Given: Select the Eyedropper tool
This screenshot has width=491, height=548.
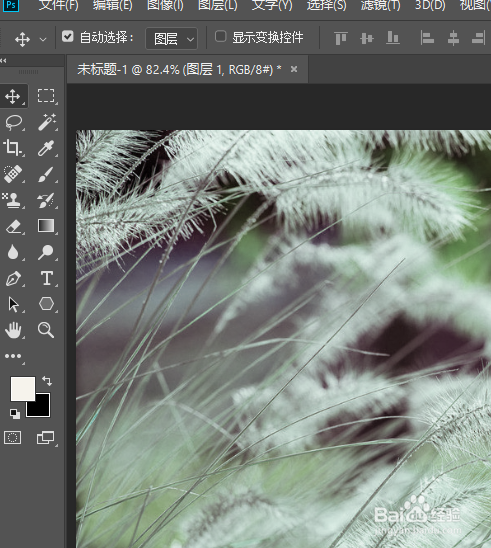Looking at the screenshot, I should coord(46,148).
